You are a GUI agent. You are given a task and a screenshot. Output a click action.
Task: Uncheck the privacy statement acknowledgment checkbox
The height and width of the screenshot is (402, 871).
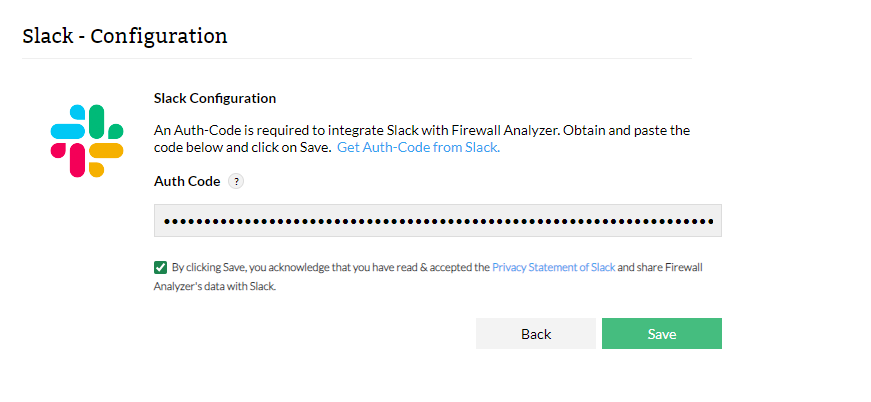(160, 267)
